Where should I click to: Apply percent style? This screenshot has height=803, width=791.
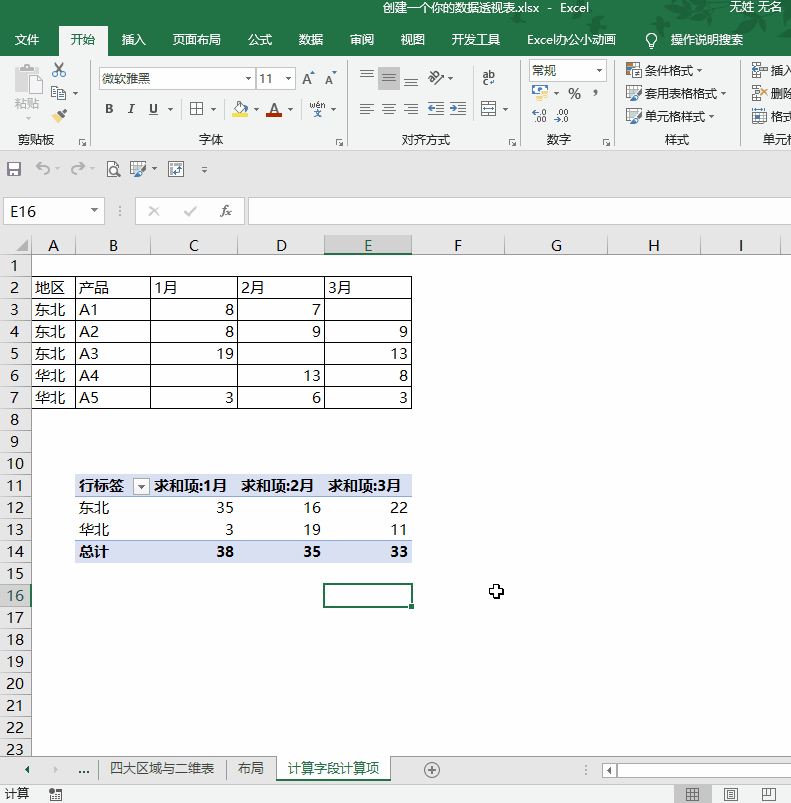click(574, 93)
